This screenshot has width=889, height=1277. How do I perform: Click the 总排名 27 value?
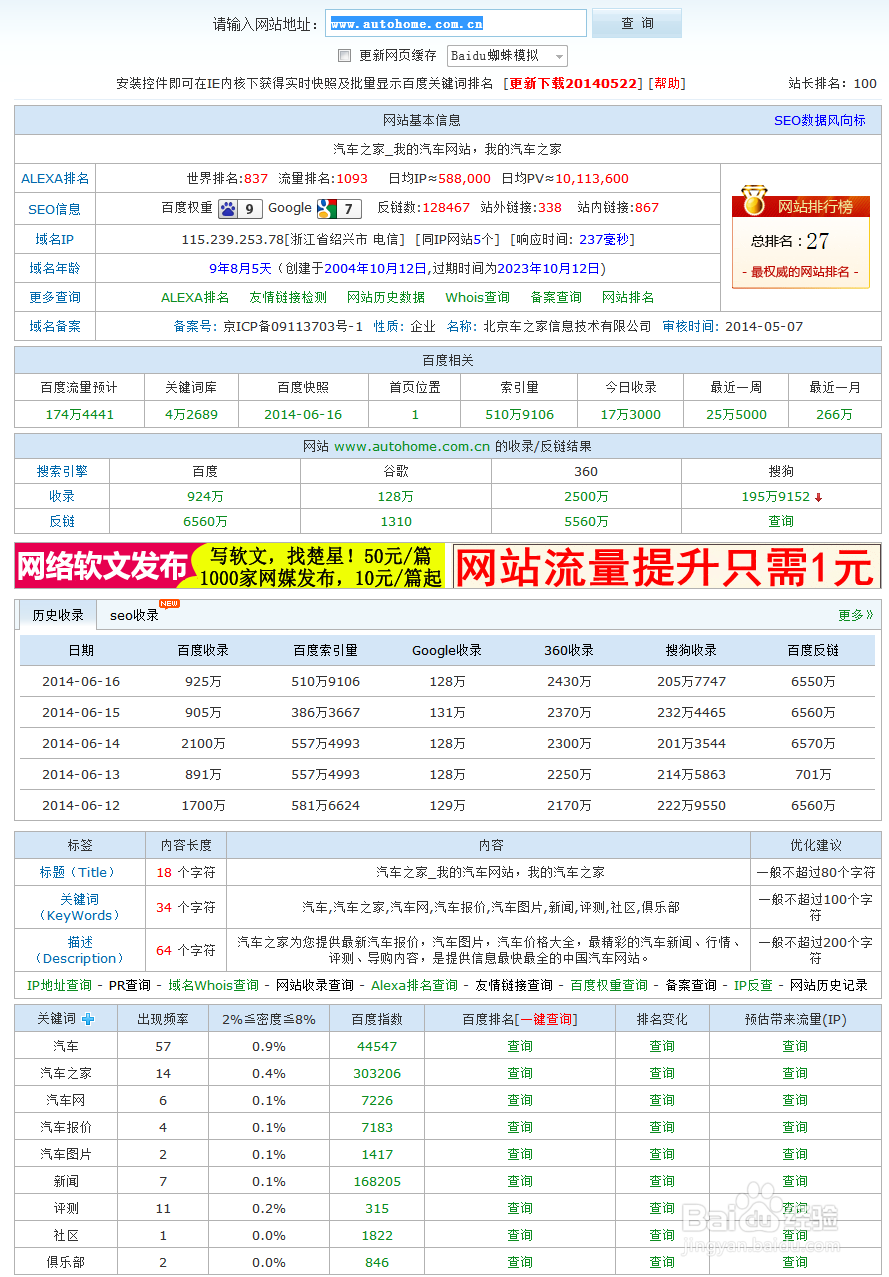[818, 241]
